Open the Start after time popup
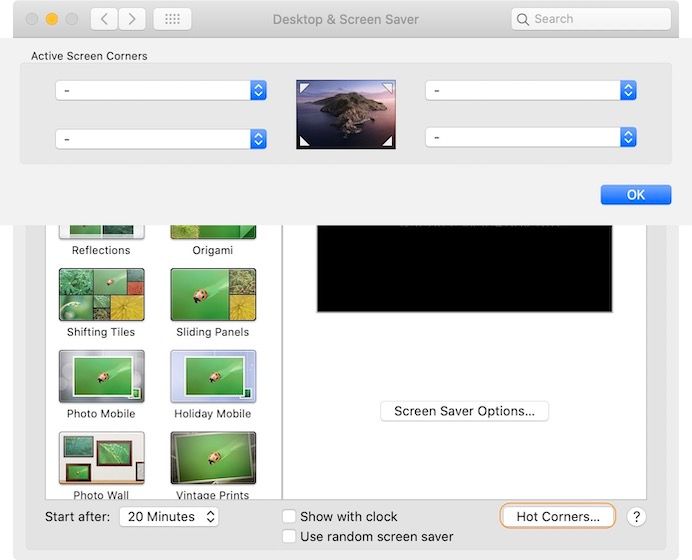This screenshot has height=560, width=692. point(168,517)
